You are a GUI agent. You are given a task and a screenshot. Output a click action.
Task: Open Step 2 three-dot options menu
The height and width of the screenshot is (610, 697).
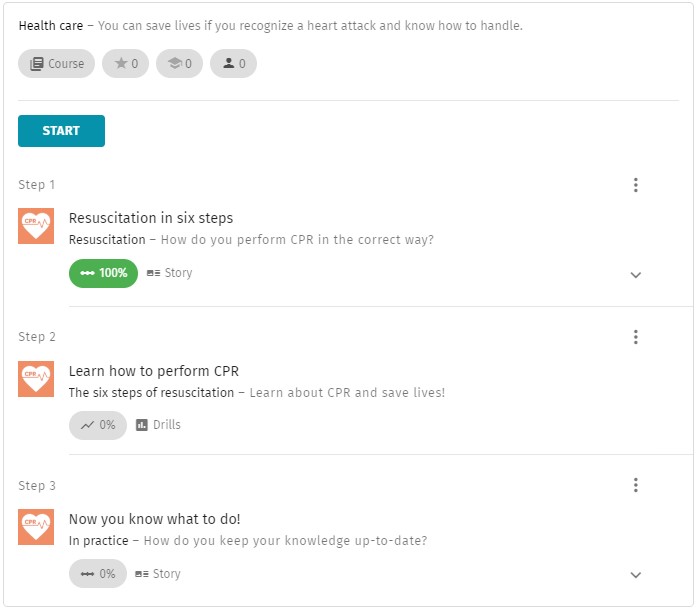tap(636, 337)
